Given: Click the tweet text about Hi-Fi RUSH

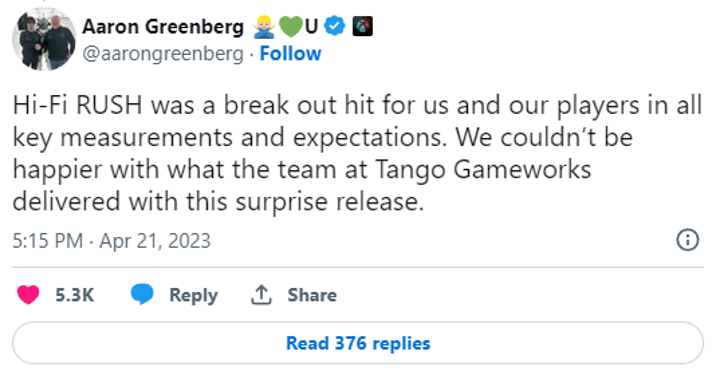Looking at the screenshot, I should (x=357, y=153).
